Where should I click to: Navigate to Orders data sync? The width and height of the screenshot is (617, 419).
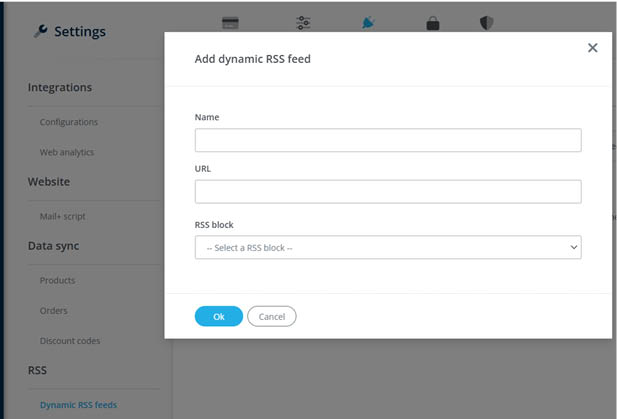(54, 311)
